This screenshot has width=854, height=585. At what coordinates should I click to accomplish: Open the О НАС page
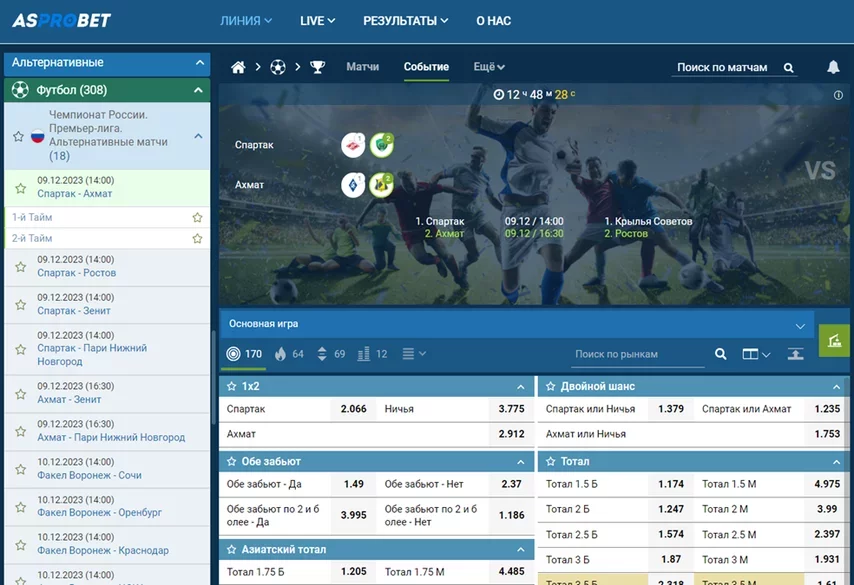[x=493, y=21]
